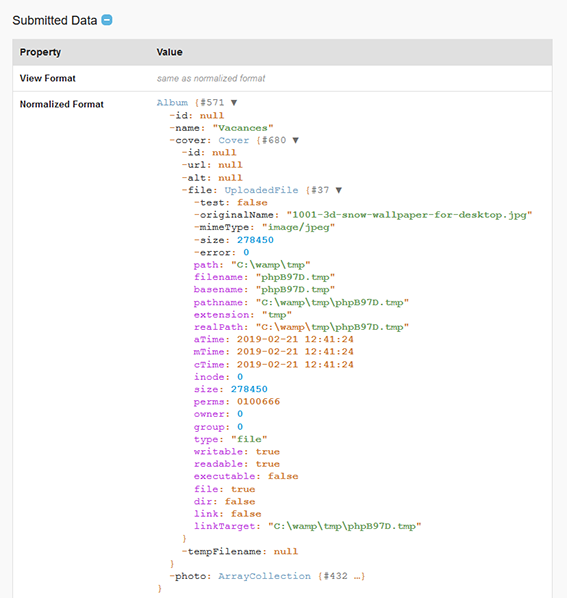
Task: Expand the ArrayCollection ellipsis
Action: (x=357, y=576)
